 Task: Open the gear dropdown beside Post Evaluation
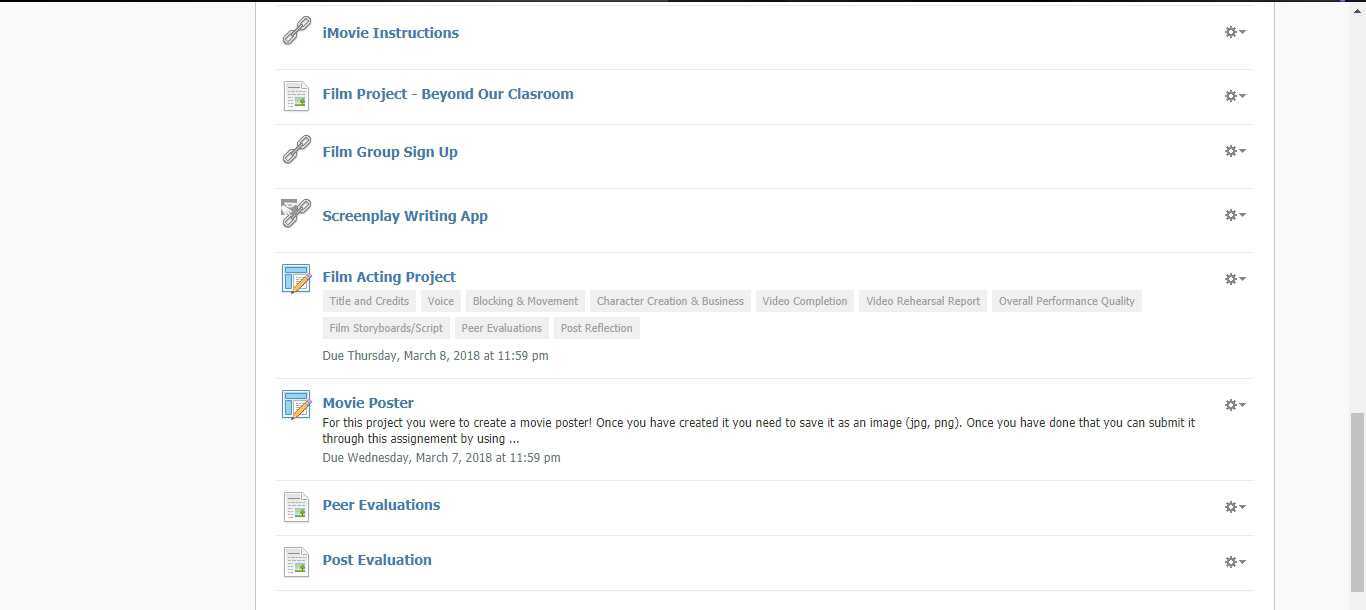pos(1234,562)
